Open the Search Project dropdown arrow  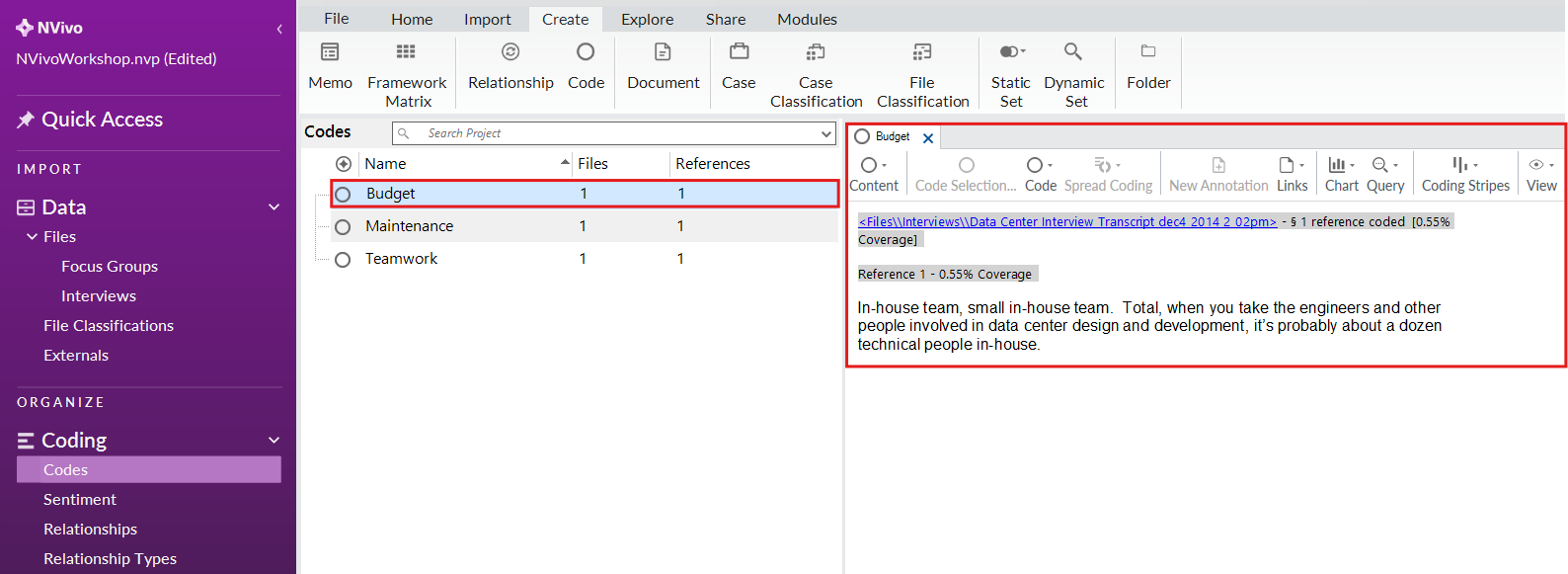point(826,133)
